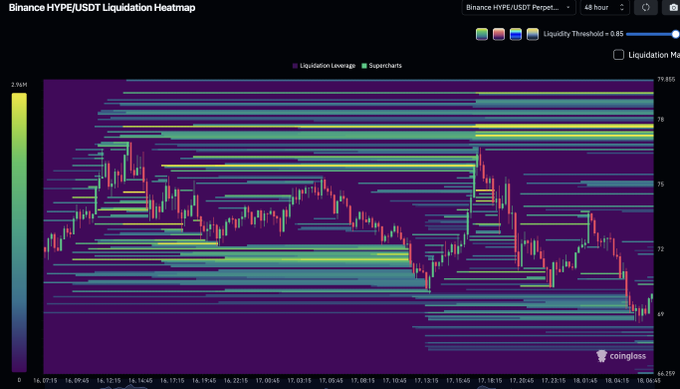The width and height of the screenshot is (680, 389).
Task: Open the 48 hour timeframe dropdown
Action: 605,7
